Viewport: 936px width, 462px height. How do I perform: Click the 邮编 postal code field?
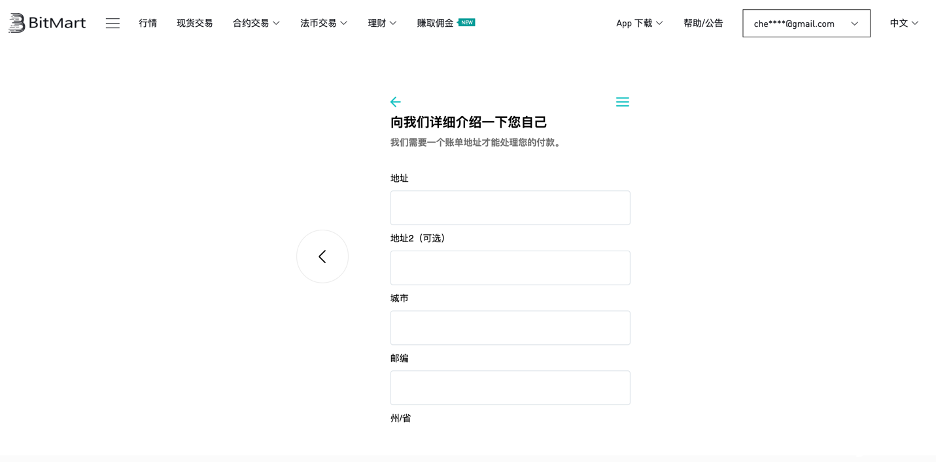click(510, 388)
